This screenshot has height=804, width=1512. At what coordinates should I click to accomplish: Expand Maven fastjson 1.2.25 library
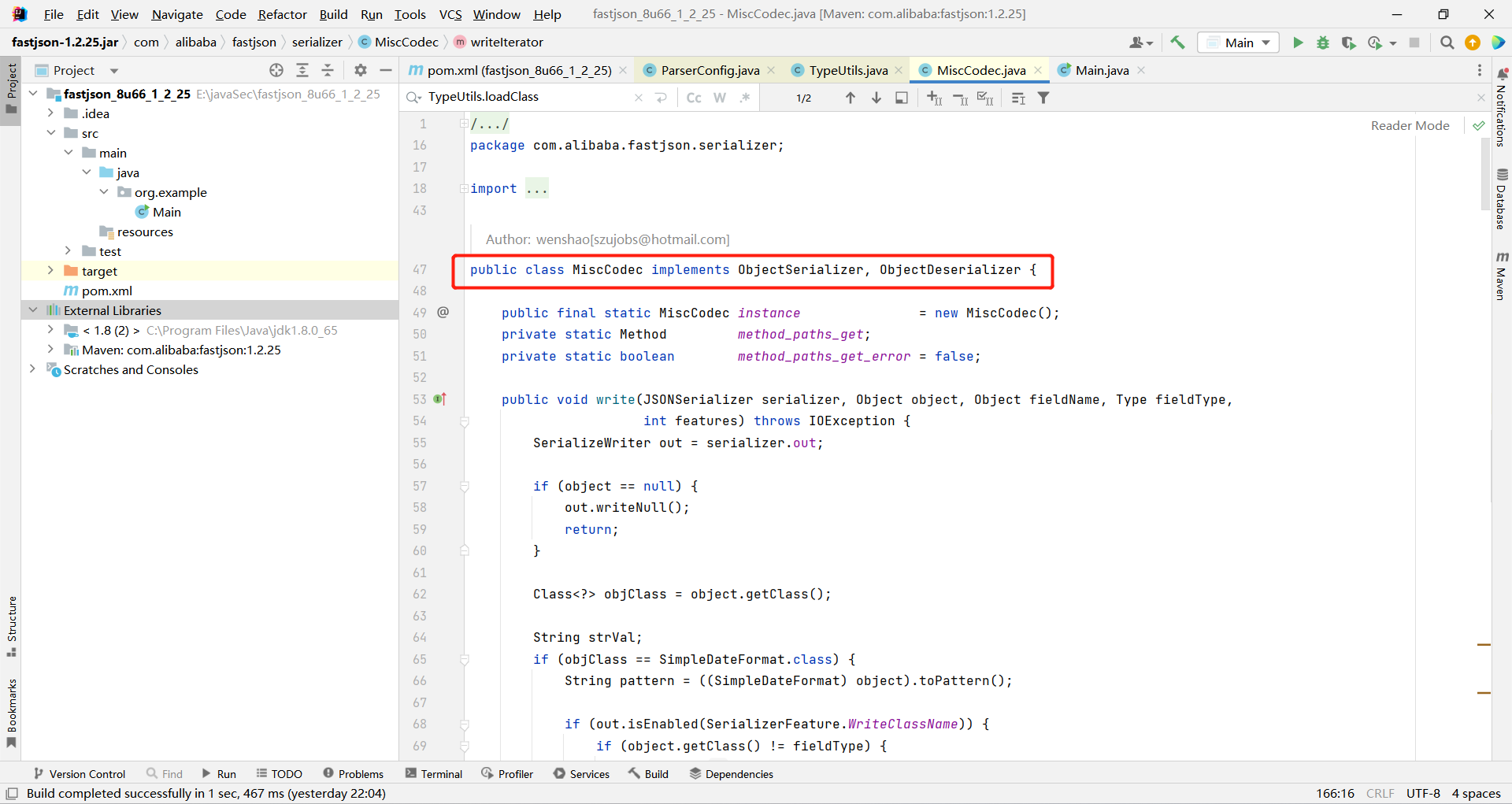tap(50, 350)
